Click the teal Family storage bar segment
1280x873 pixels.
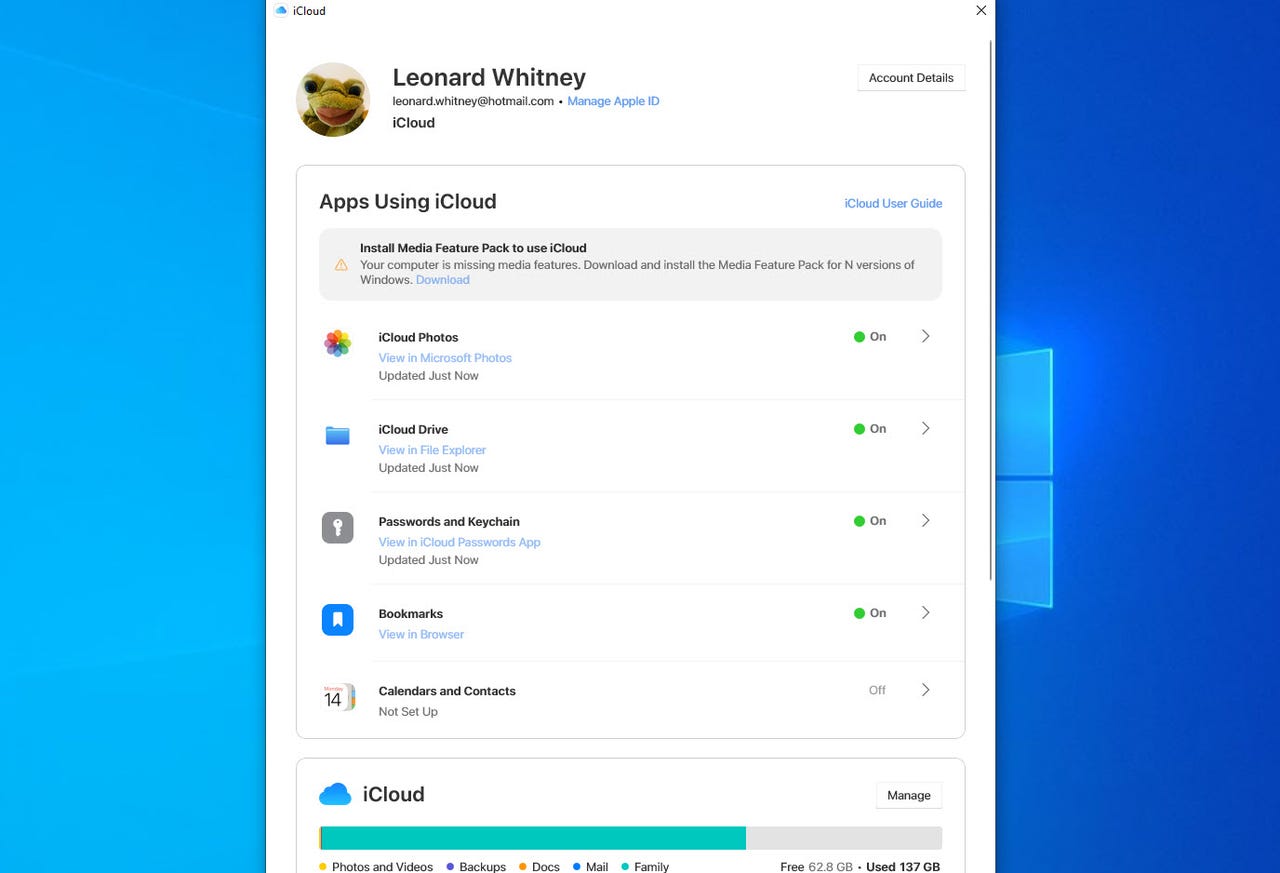click(534, 838)
